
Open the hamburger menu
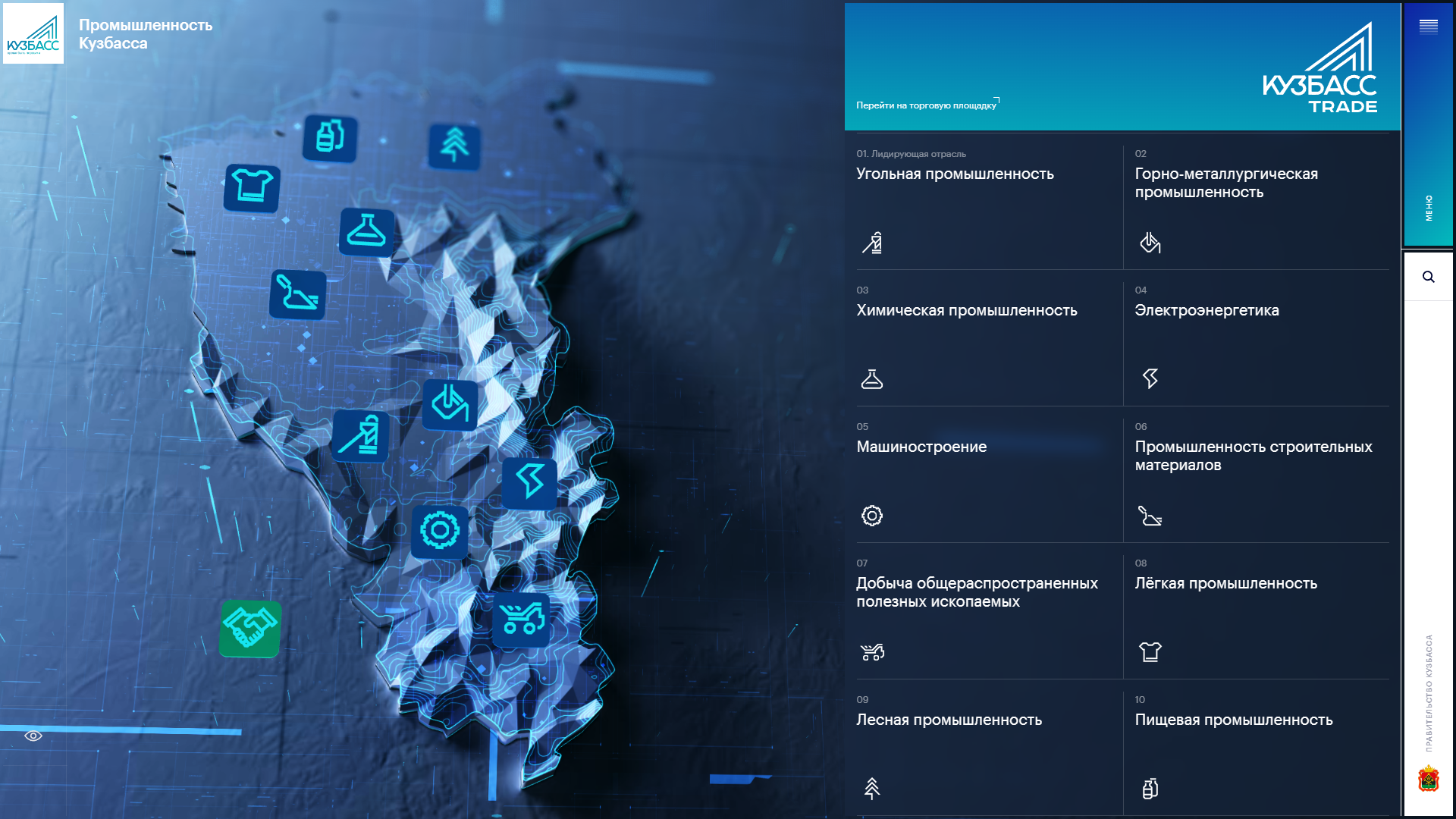pyautogui.click(x=1428, y=27)
